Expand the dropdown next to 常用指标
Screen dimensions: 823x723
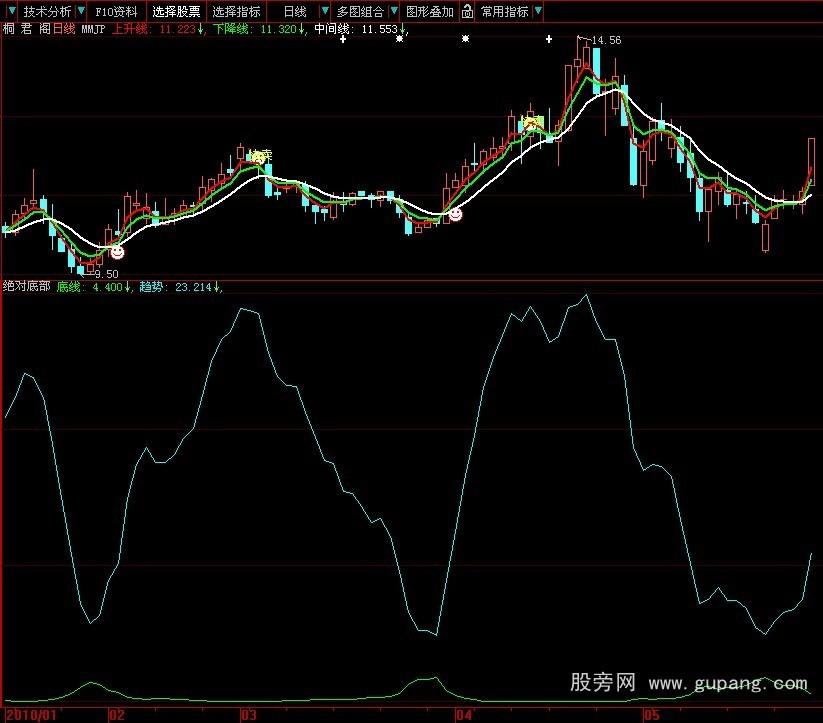(537, 9)
